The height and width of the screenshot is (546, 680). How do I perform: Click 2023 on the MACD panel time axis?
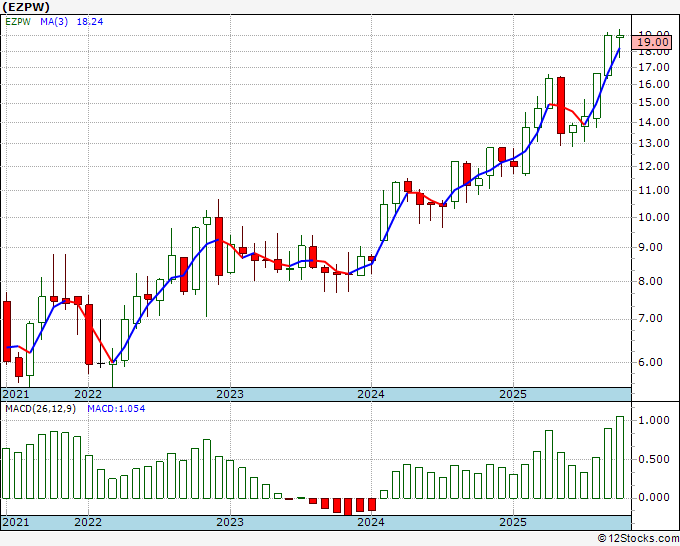click(230, 522)
